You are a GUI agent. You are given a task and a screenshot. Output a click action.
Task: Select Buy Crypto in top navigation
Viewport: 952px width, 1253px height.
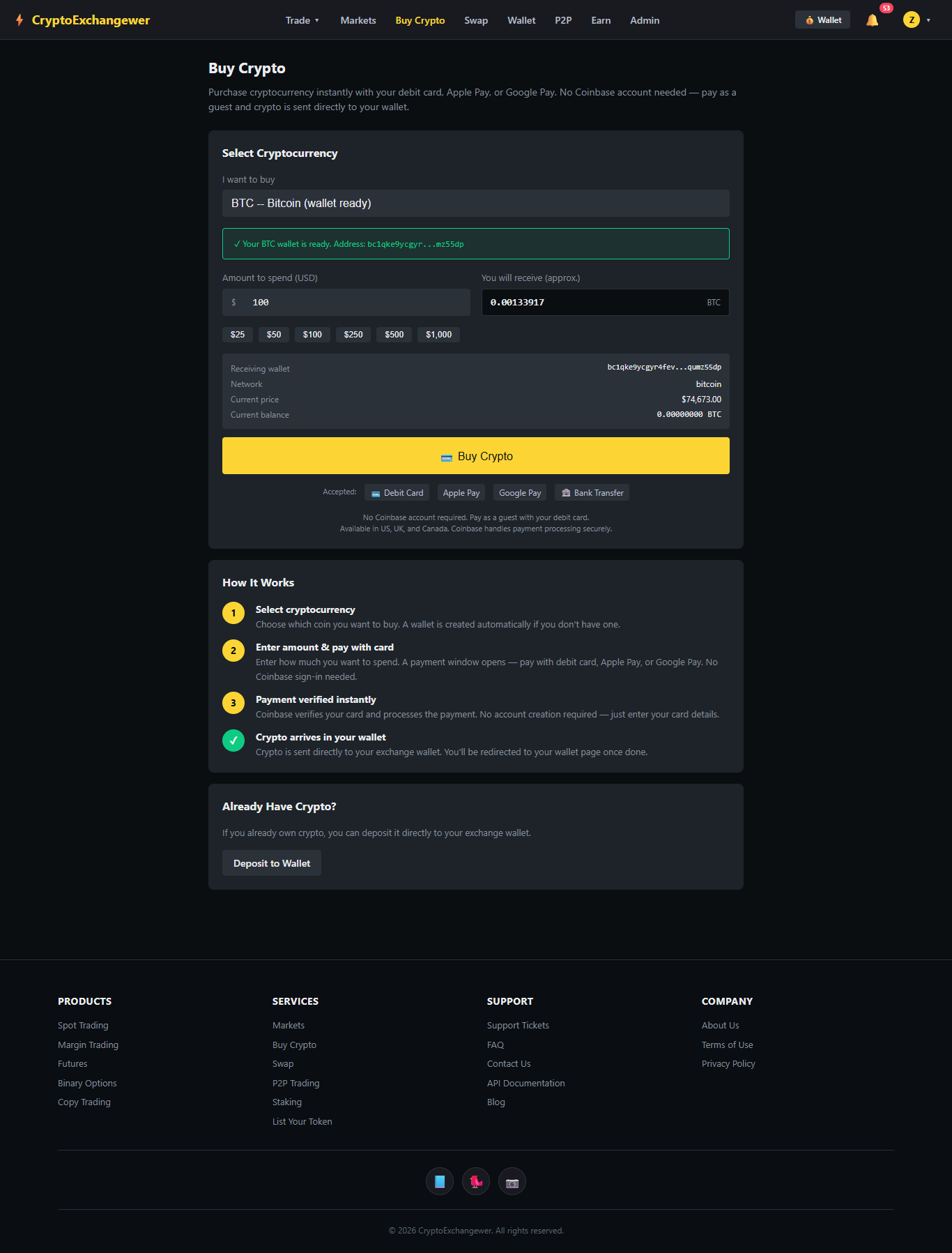pyautogui.click(x=420, y=20)
